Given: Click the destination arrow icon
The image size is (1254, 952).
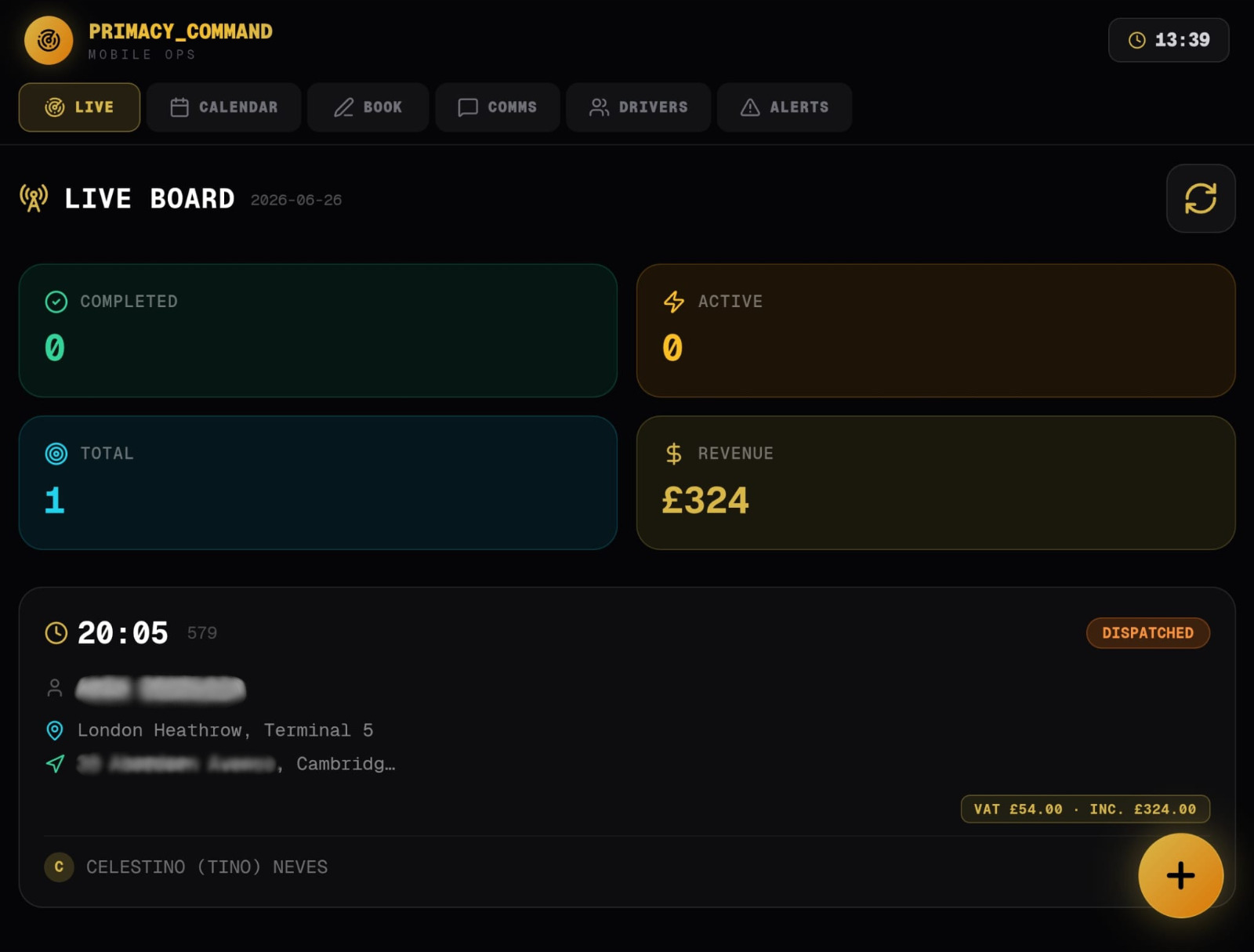Looking at the screenshot, I should [x=55, y=763].
